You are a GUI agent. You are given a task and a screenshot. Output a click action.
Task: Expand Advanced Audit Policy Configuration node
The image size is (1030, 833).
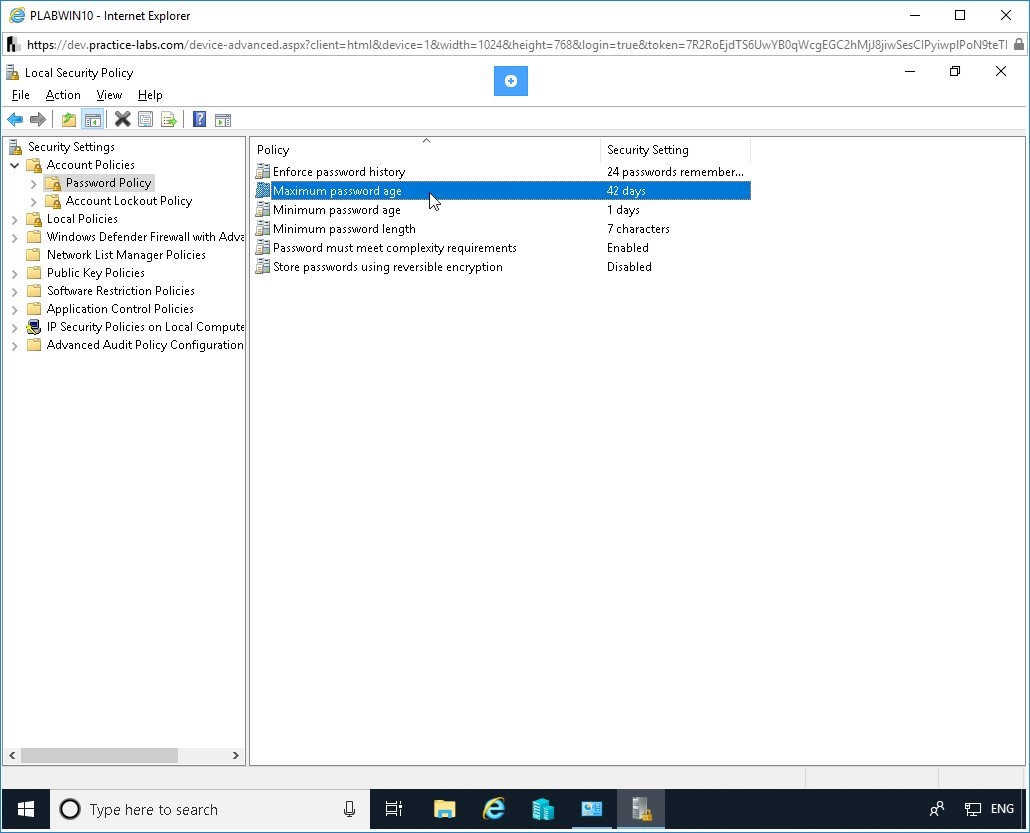(14, 346)
